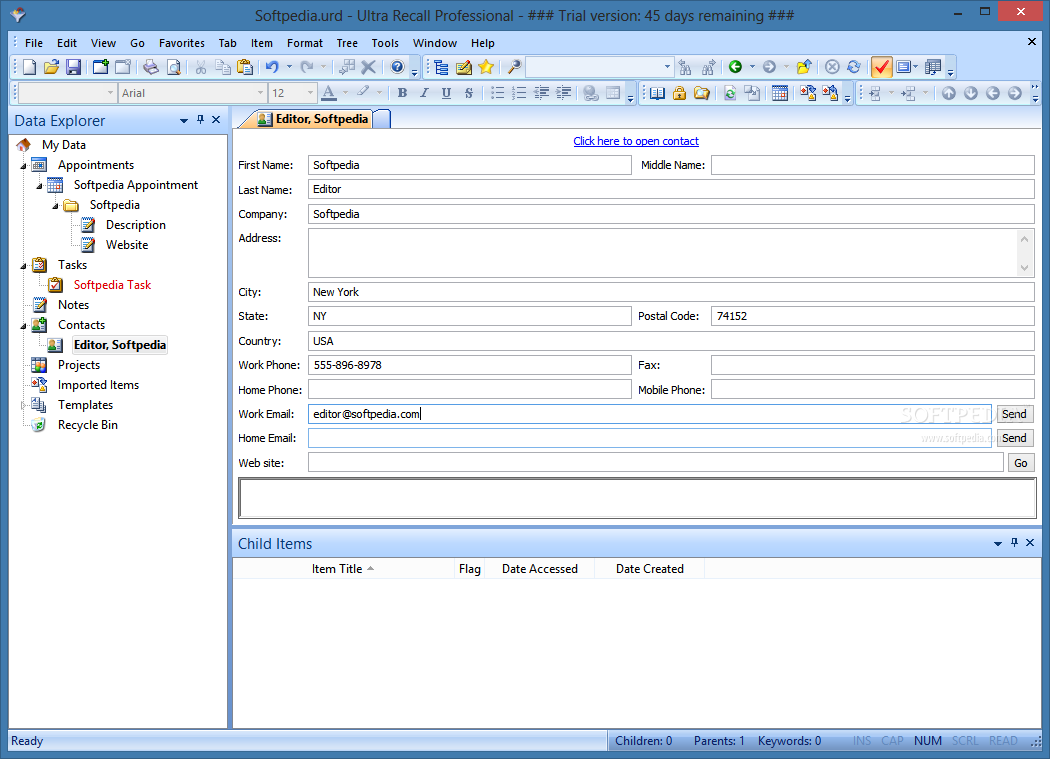Click the blue Help question mark icon
This screenshot has height=759, width=1050.
click(x=397, y=67)
